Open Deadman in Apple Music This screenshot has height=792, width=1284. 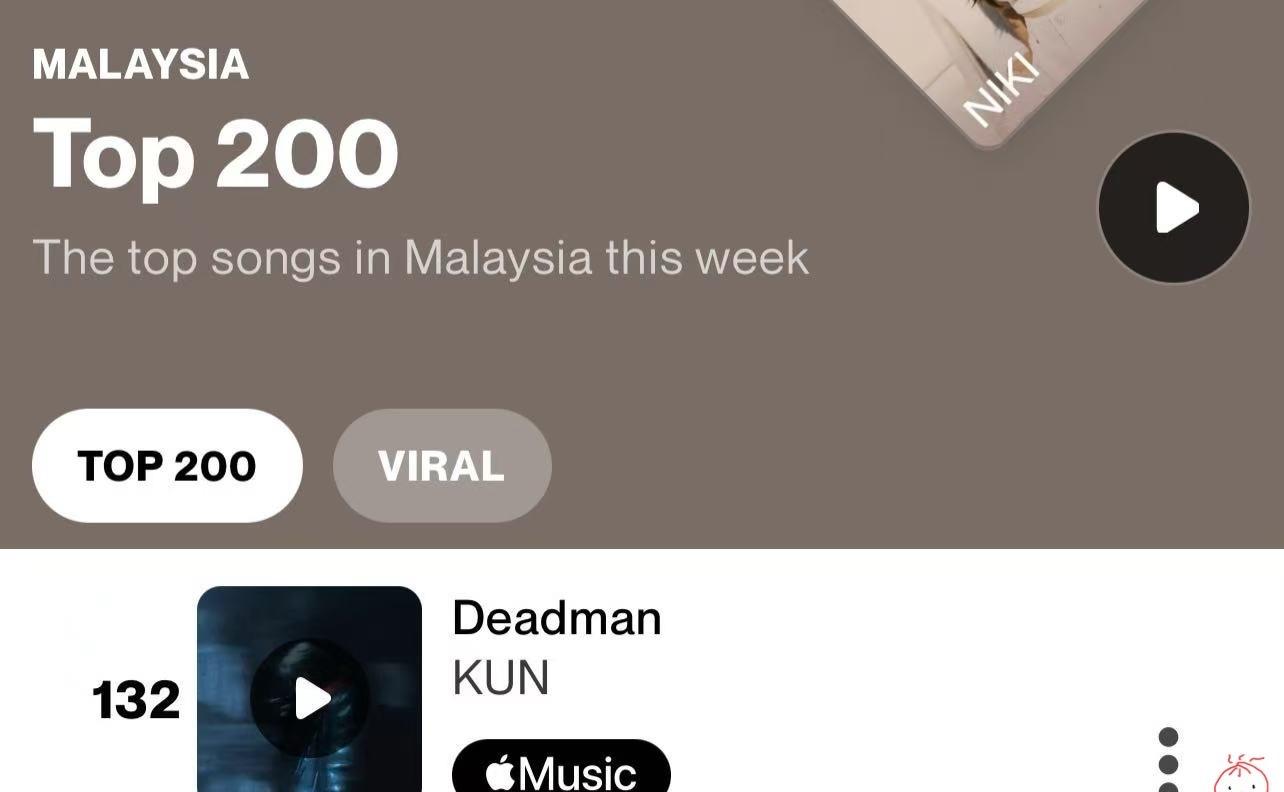561,768
